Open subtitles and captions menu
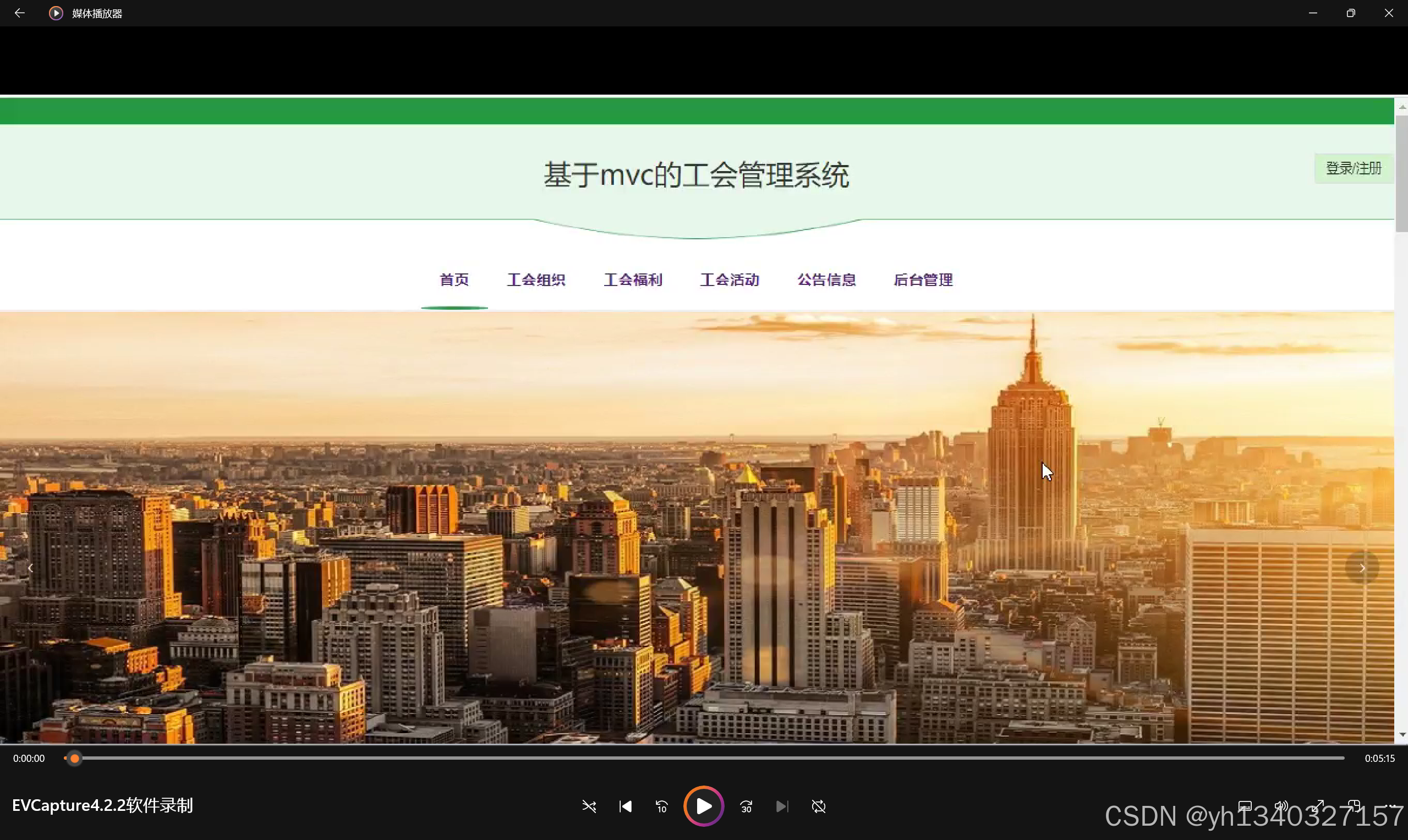The height and width of the screenshot is (840, 1408). click(1245, 805)
